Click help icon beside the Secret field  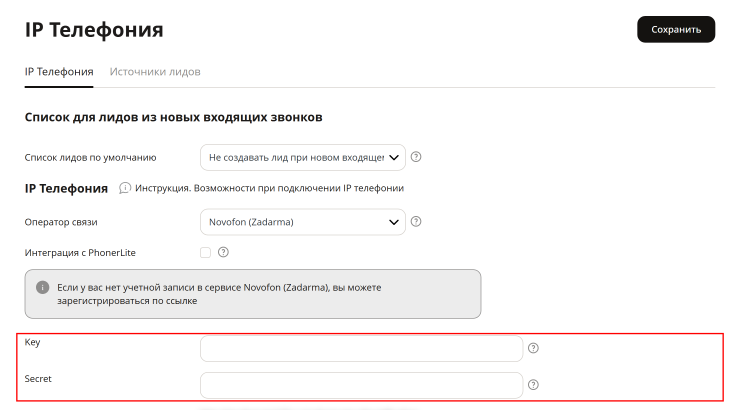point(533,385)
